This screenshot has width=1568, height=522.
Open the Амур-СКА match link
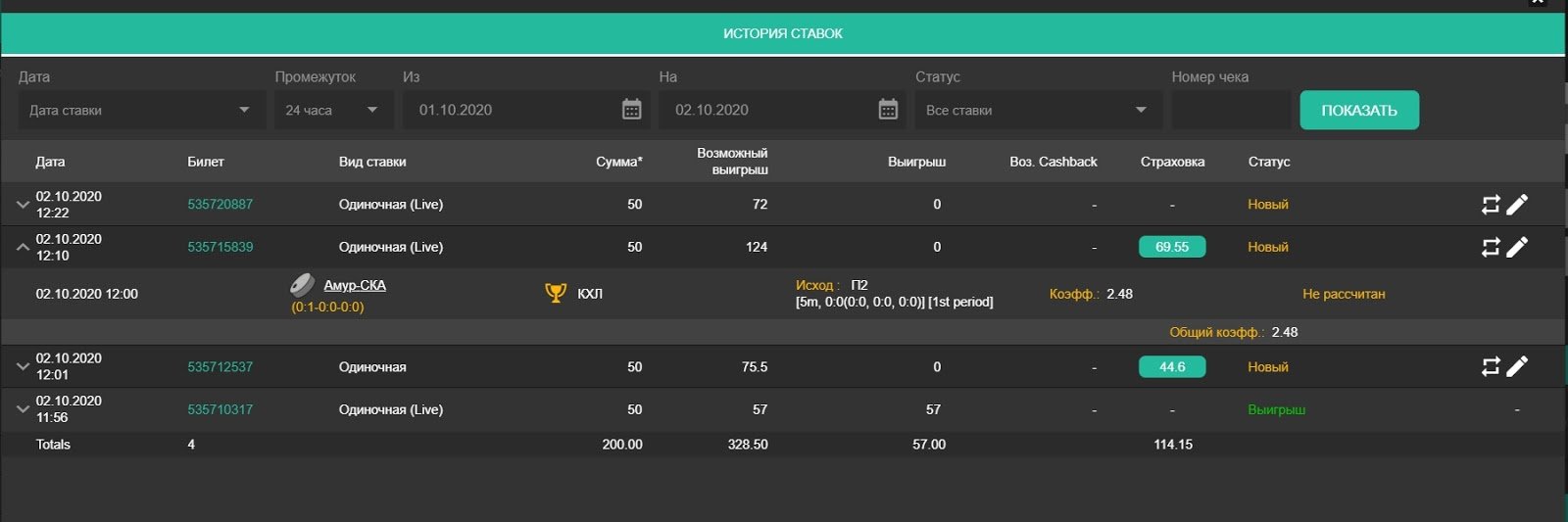355,285
